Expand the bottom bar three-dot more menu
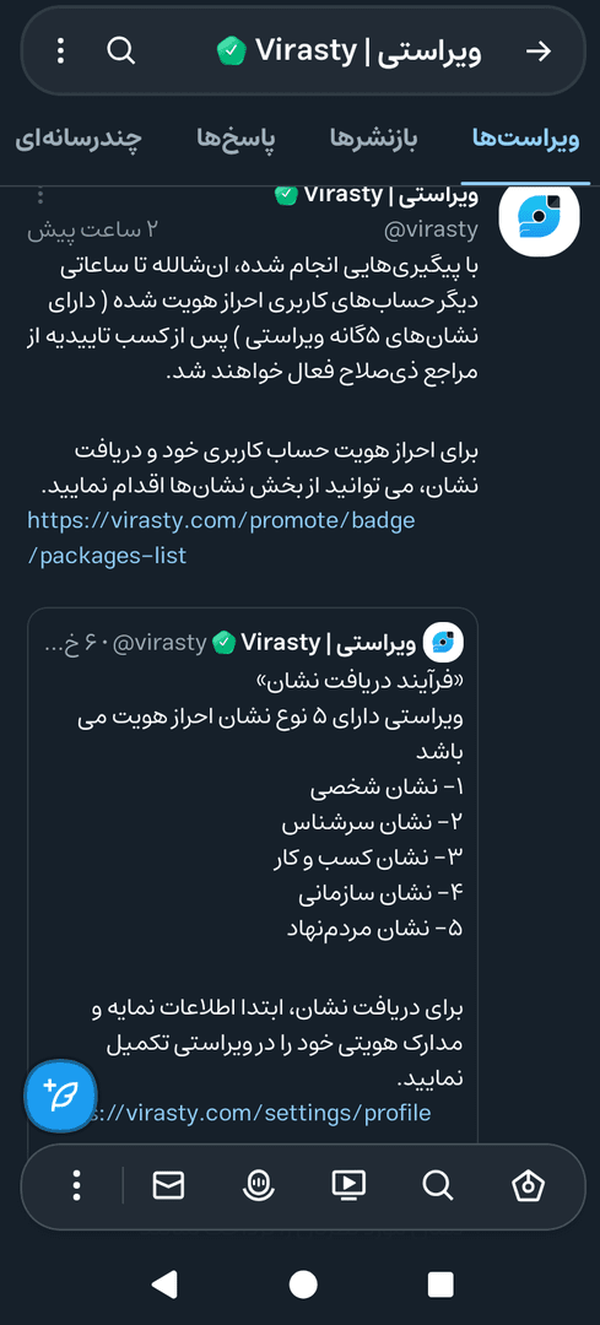The height and width of the screenshot is (1325, 600). coord(77,1186)
